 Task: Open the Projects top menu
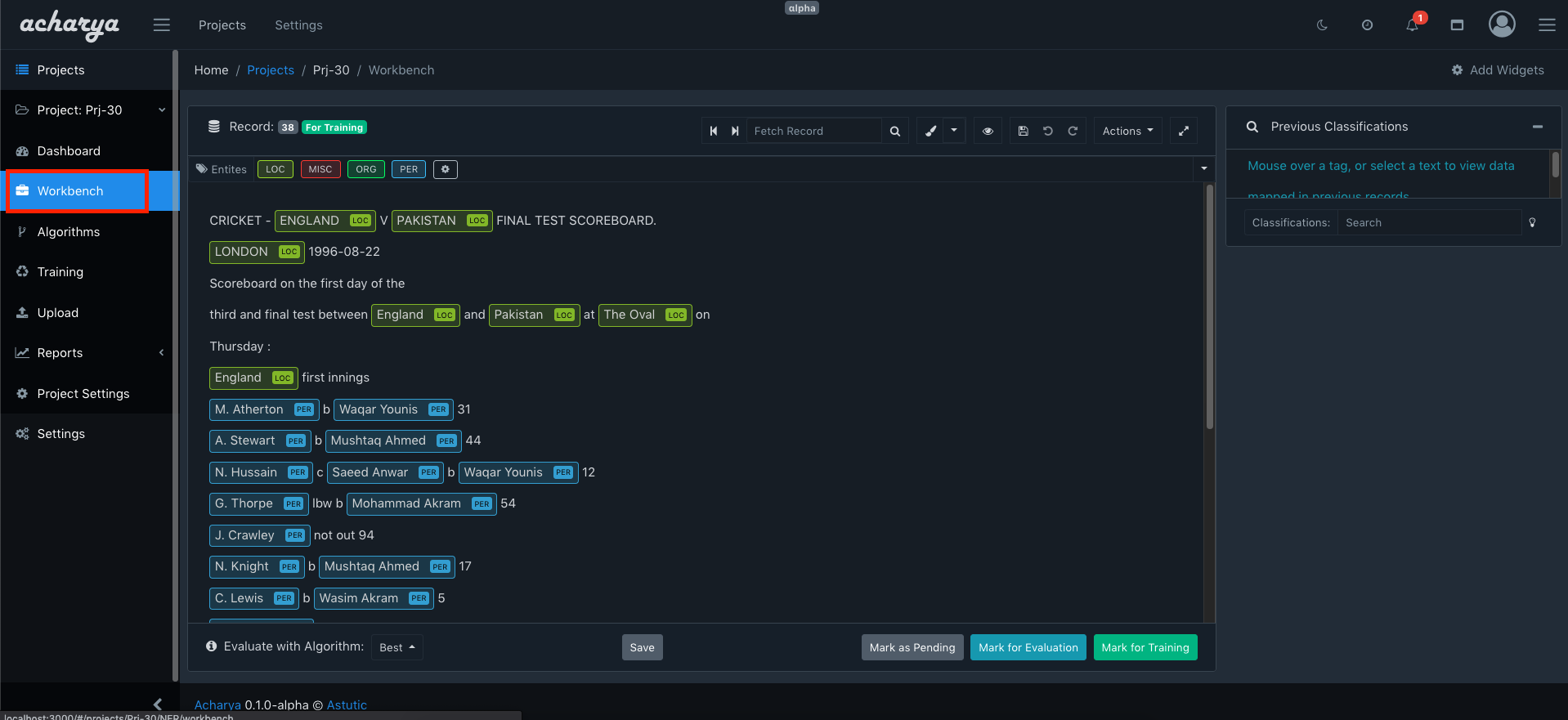click(222, 25)
